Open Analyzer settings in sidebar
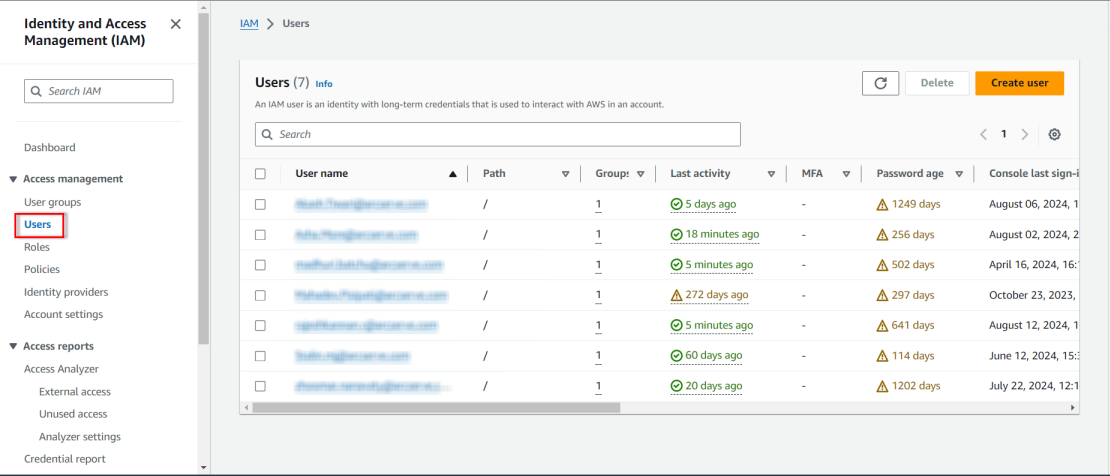 click(x=80, y=436)
